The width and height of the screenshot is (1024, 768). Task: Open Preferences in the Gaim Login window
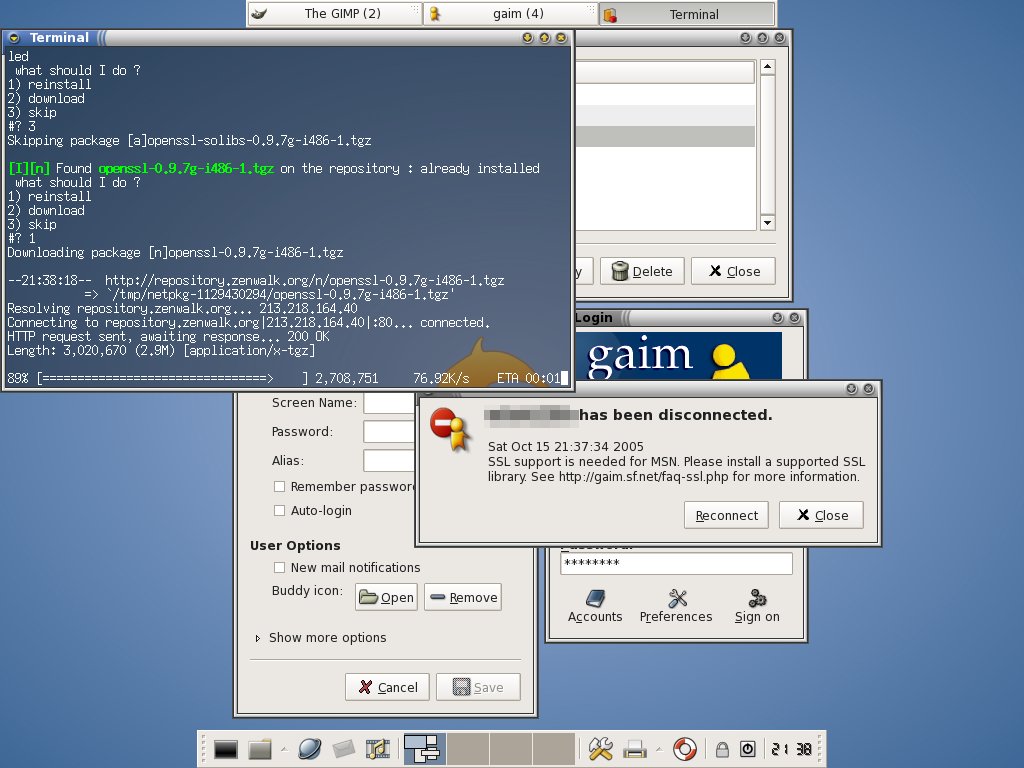[x=676, y=606]
